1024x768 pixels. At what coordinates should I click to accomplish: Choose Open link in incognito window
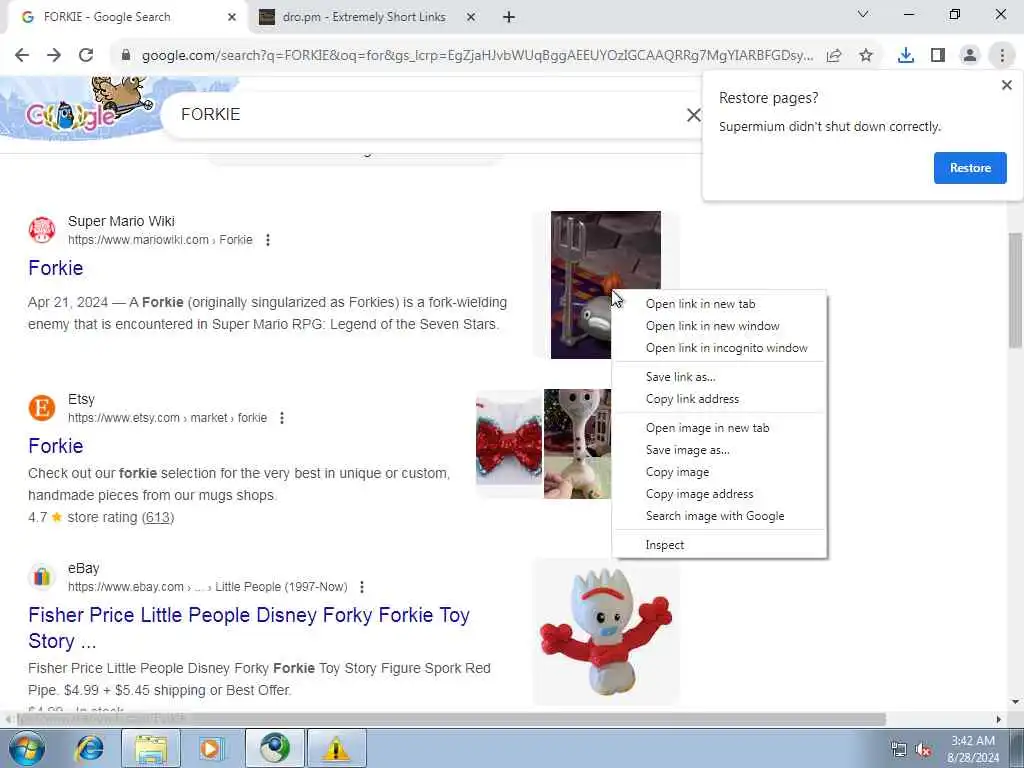pyautogui.click(x=720, y=348)
